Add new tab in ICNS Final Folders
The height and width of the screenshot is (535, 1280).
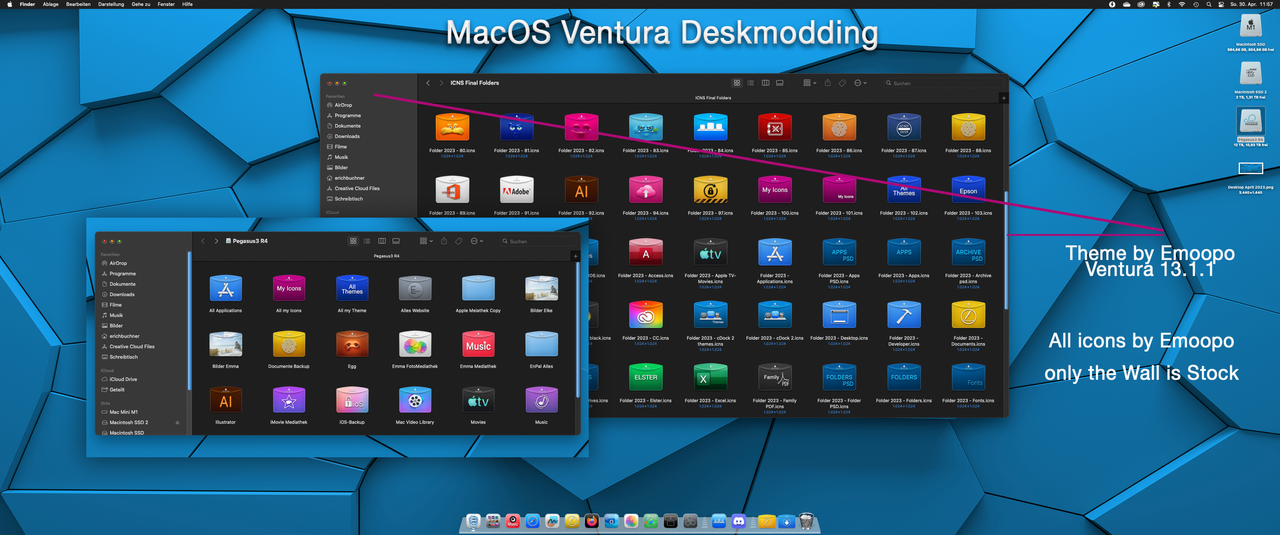pos(1003,98)
